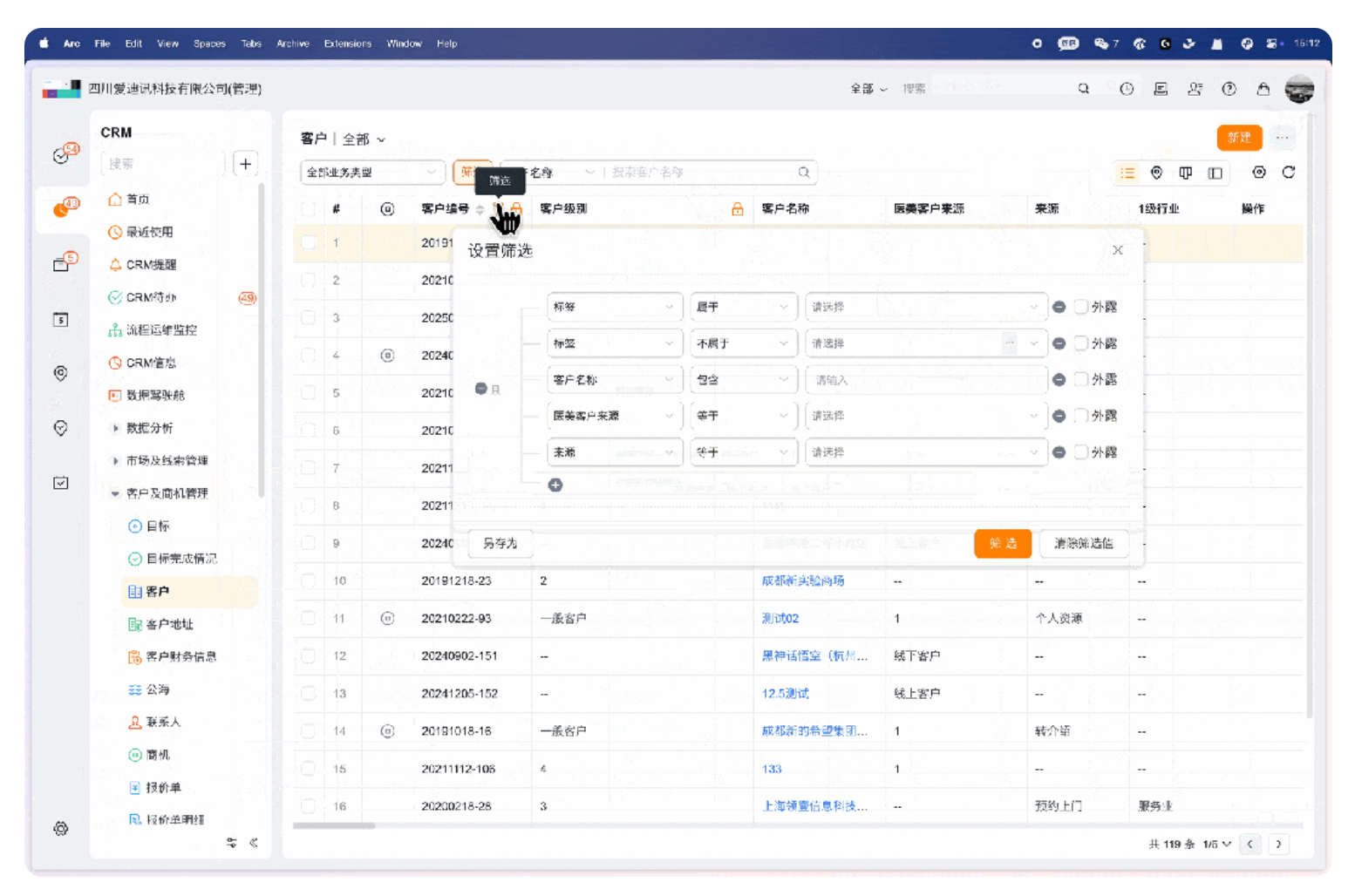Open the 包含 operator dropdown
Screen dimensions: 1362x896
click(743, 380)
